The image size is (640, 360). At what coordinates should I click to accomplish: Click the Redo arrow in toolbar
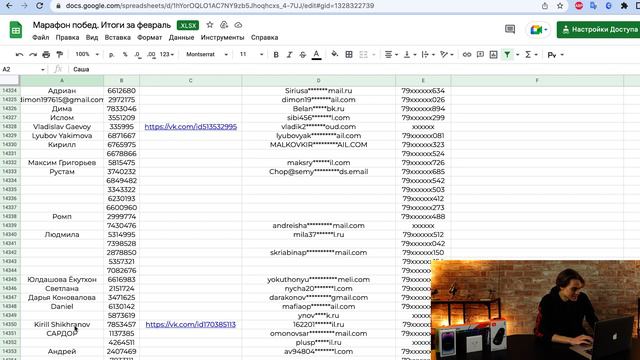[33, 54]
